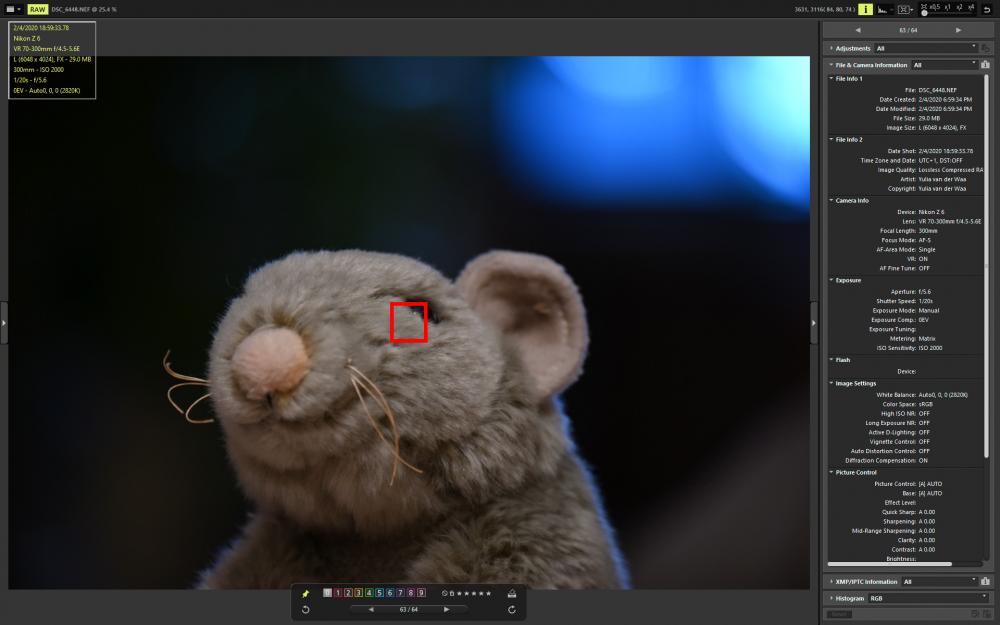Image resolution: width=1000 pixels, height=625 pixels.
Task: Apply green label 4
Action: [369, 593]
